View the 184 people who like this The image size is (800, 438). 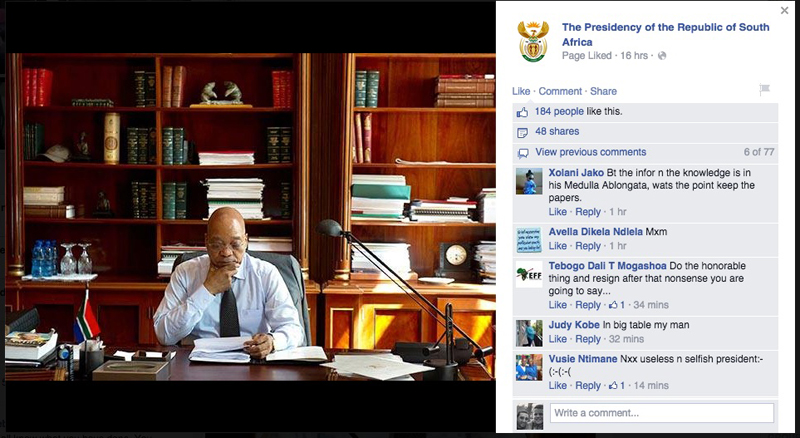pos(559,111)
